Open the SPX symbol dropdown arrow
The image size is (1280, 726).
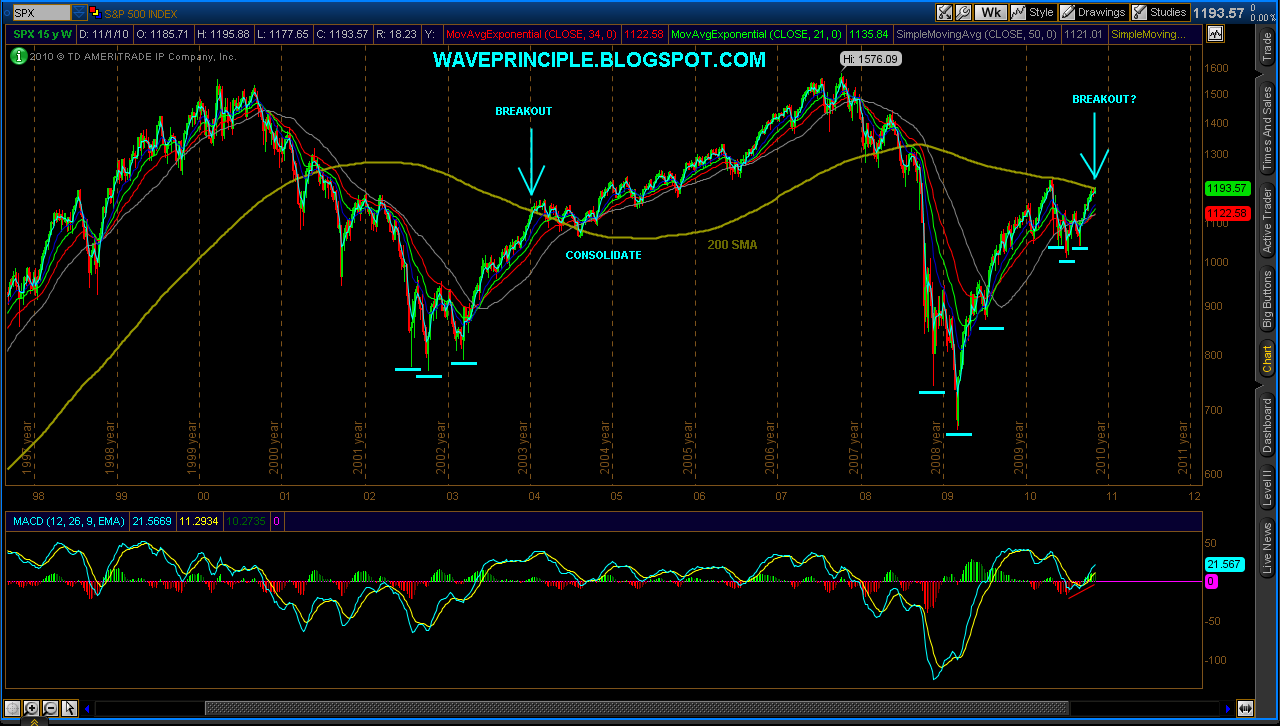click(x=78, y=12)
